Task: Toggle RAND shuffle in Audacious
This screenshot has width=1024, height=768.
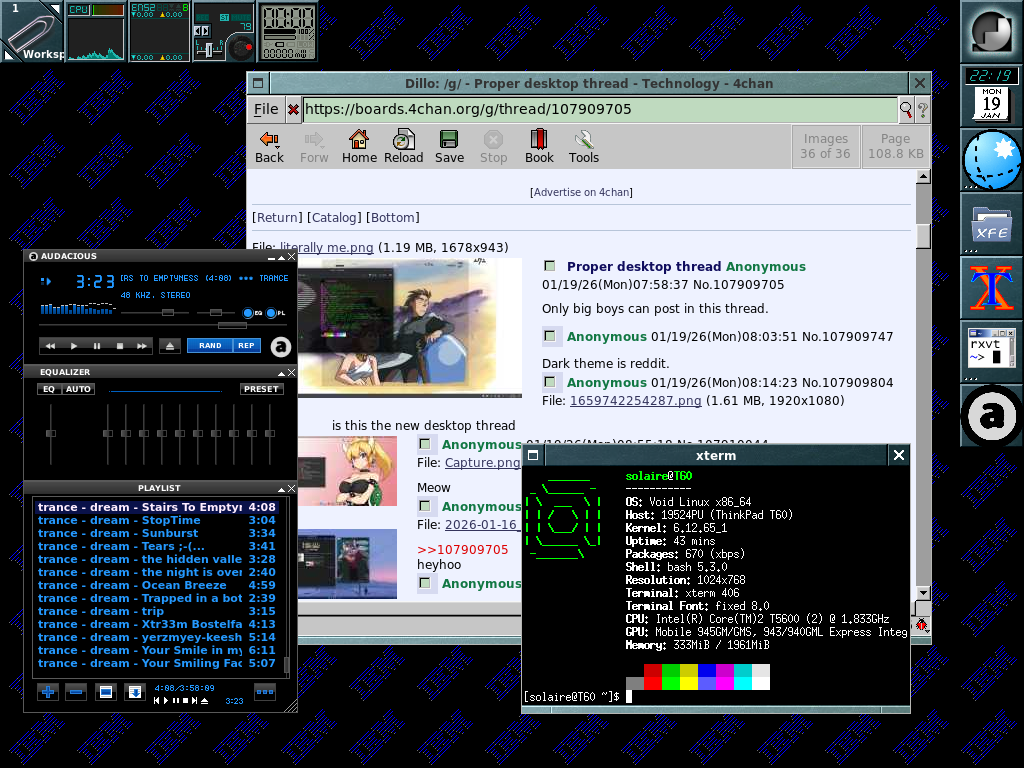Action: [x=210, y=345]
